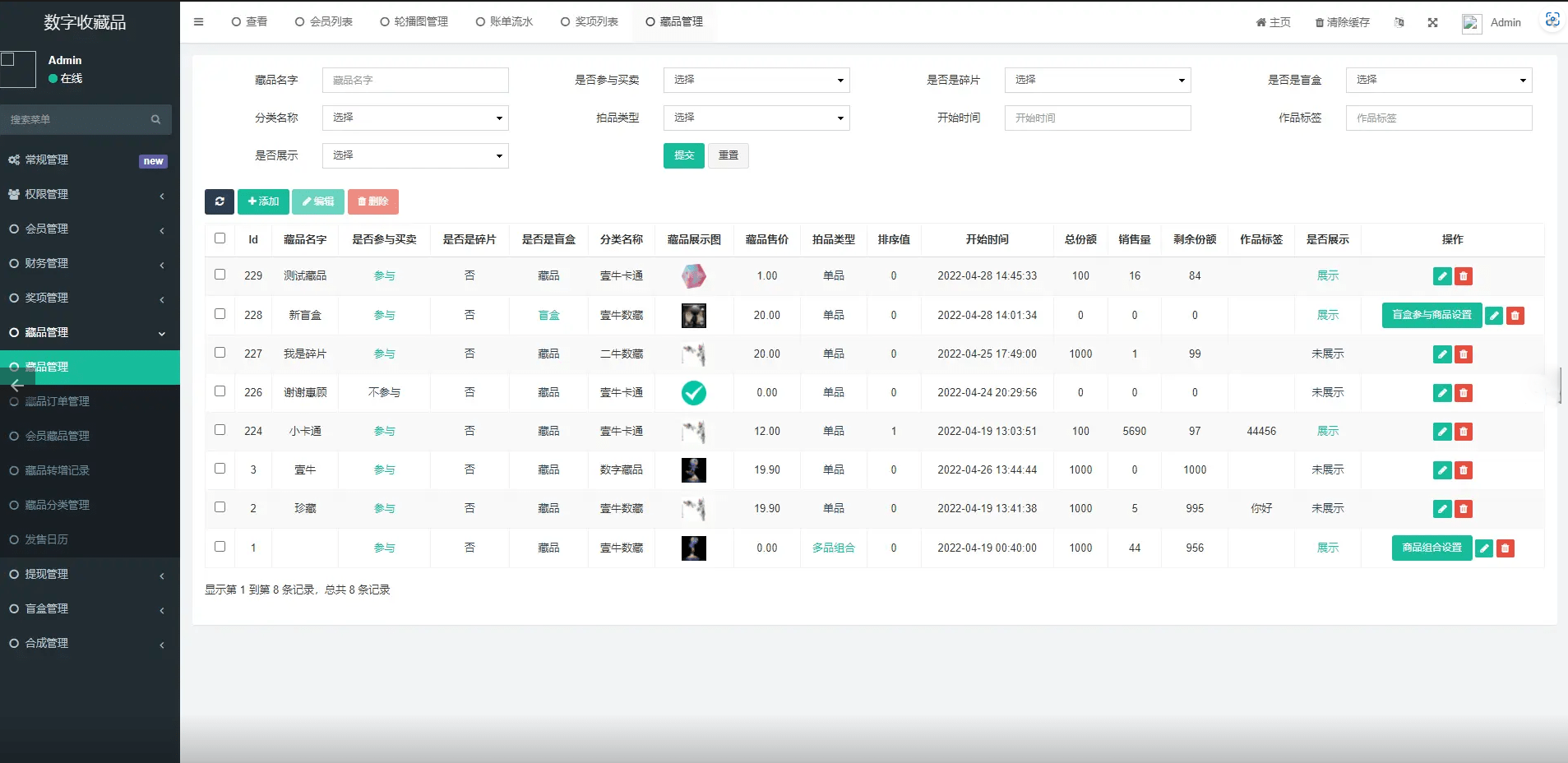The height and width of the screenshot is (763, 1568).
Task: Check the checkbox for row 228
Action: click(x=220, y=314)
